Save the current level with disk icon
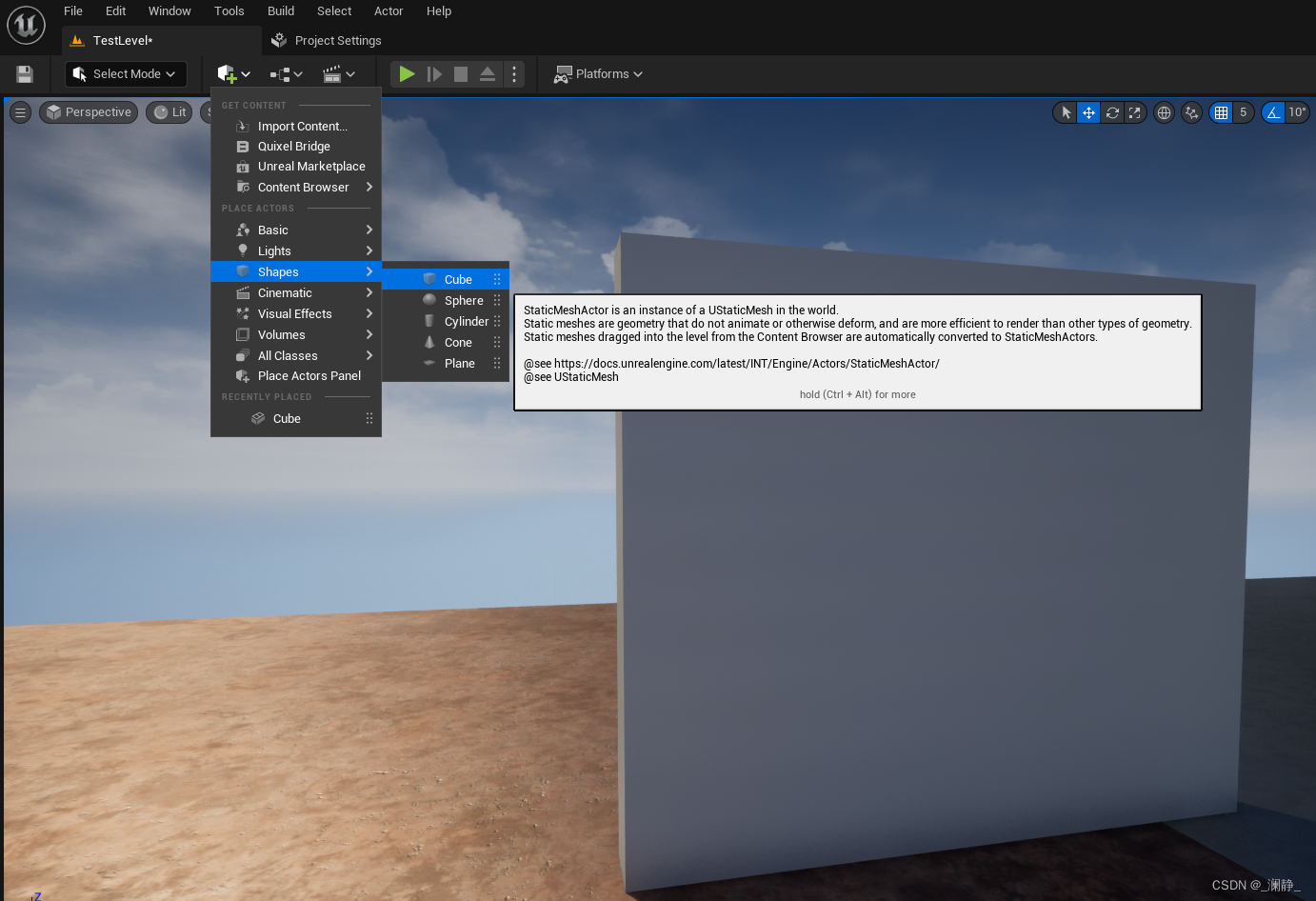Image resolution: width=1316 pixels, height=901 pixels. pyautogui.click(x=25, y=74)
